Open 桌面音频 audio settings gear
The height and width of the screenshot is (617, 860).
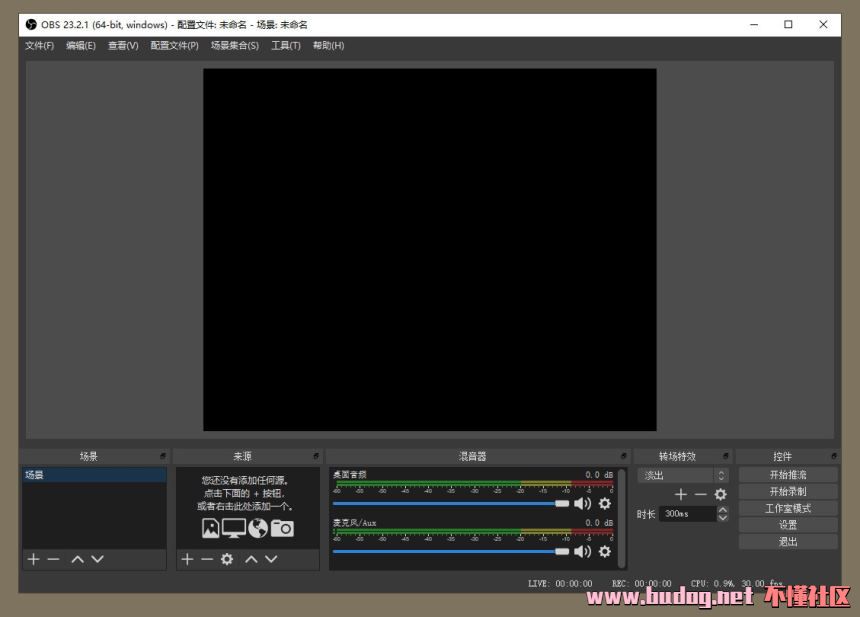(604, 504)
